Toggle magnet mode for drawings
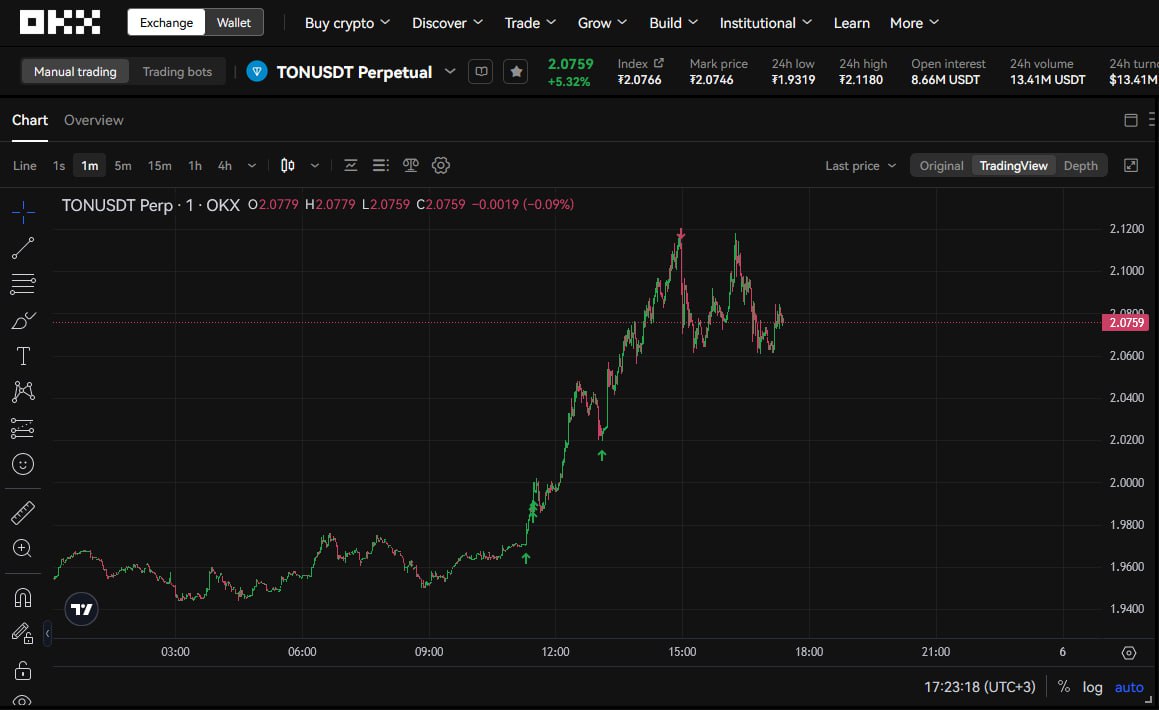This screenshot has height=710, width=1159. [23, 597]
